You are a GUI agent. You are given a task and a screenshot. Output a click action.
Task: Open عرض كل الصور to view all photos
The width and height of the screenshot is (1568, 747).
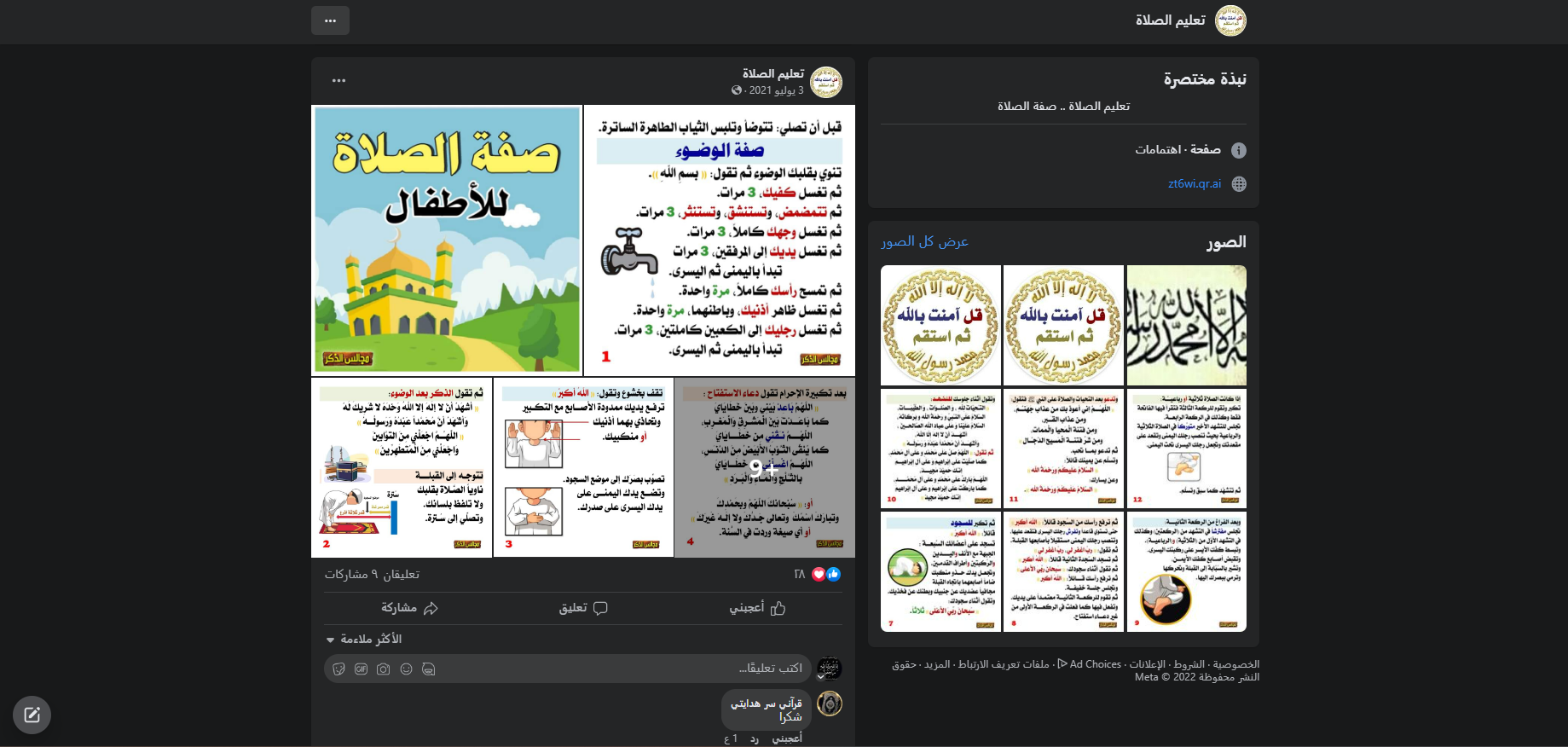(x=924, y=242)
